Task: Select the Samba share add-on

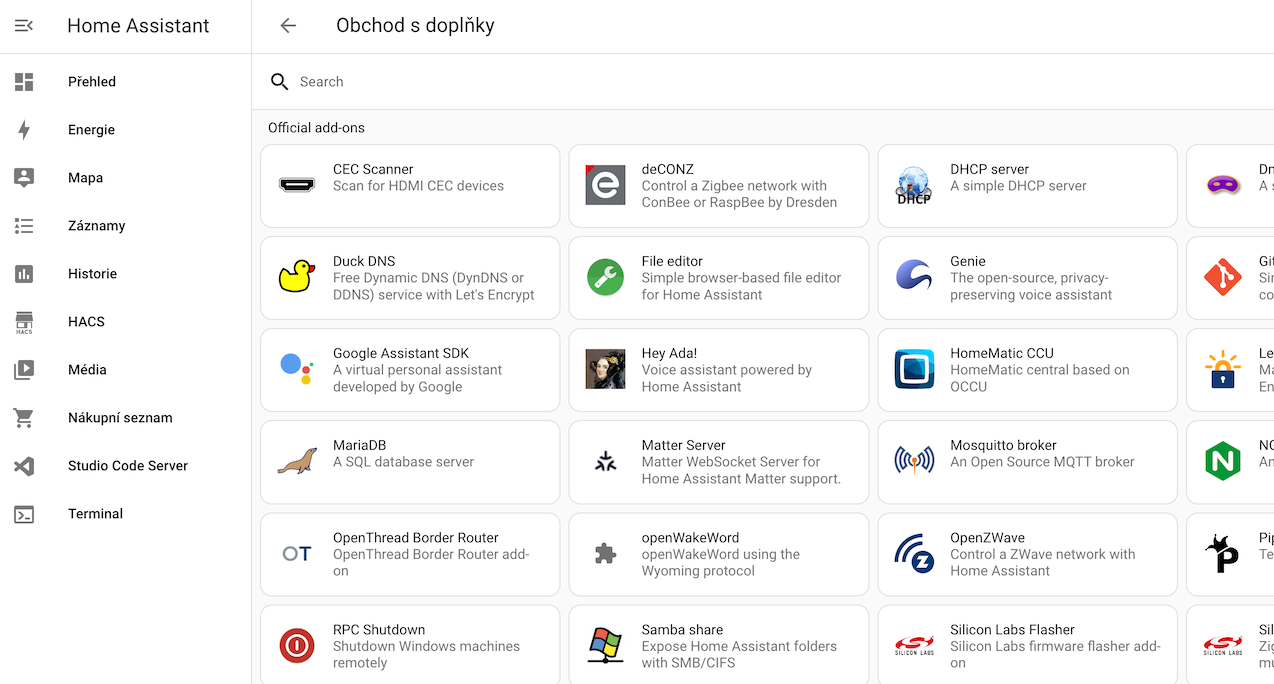Action: pyautogui.click(x=718, y=643)
